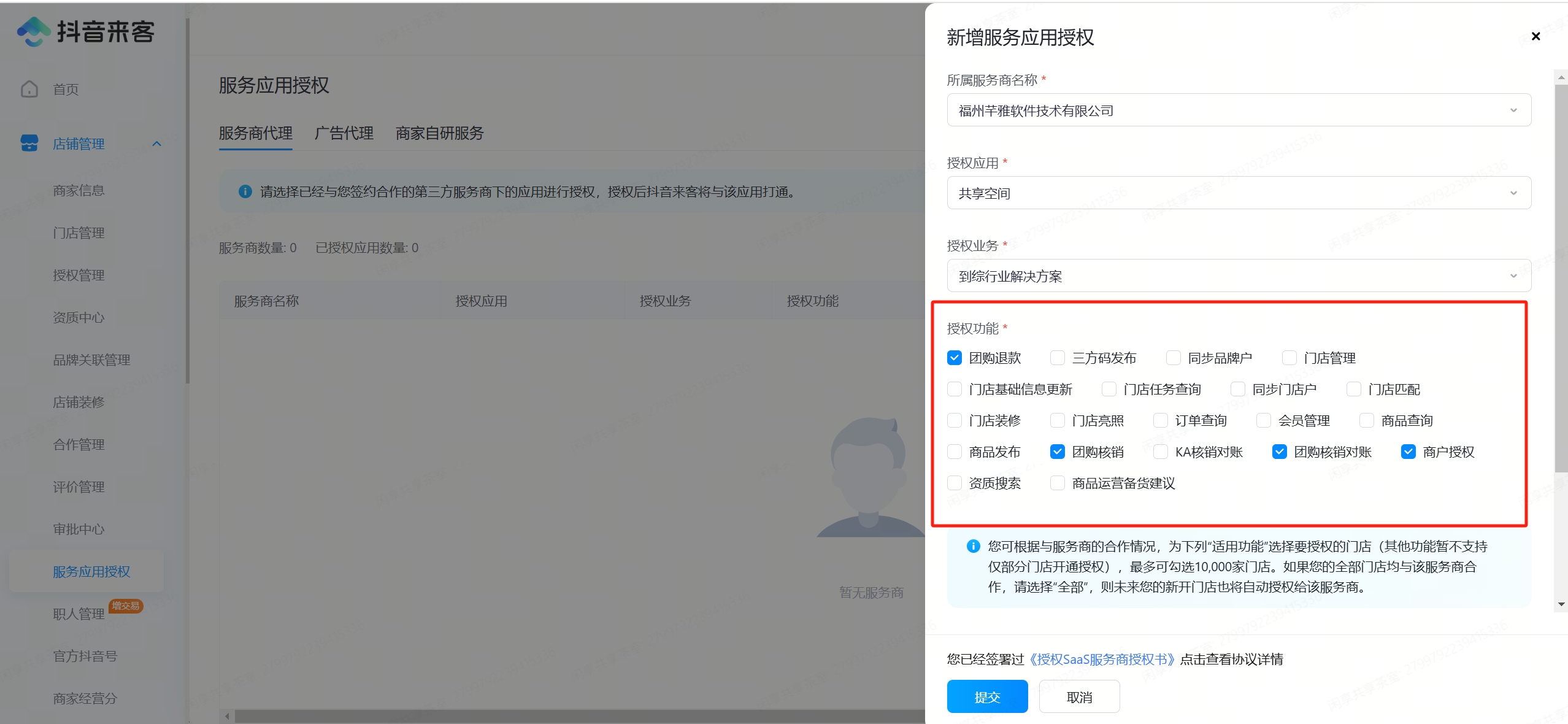Viewport: 1568px width, 724px height.
Task: Close the 新增服务应用授权 panel with X
Action: [1535, 36]
